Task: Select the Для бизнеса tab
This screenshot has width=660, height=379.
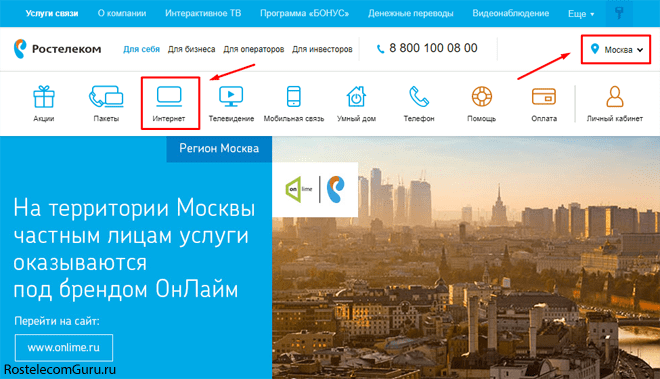Action: click(192, 49)
